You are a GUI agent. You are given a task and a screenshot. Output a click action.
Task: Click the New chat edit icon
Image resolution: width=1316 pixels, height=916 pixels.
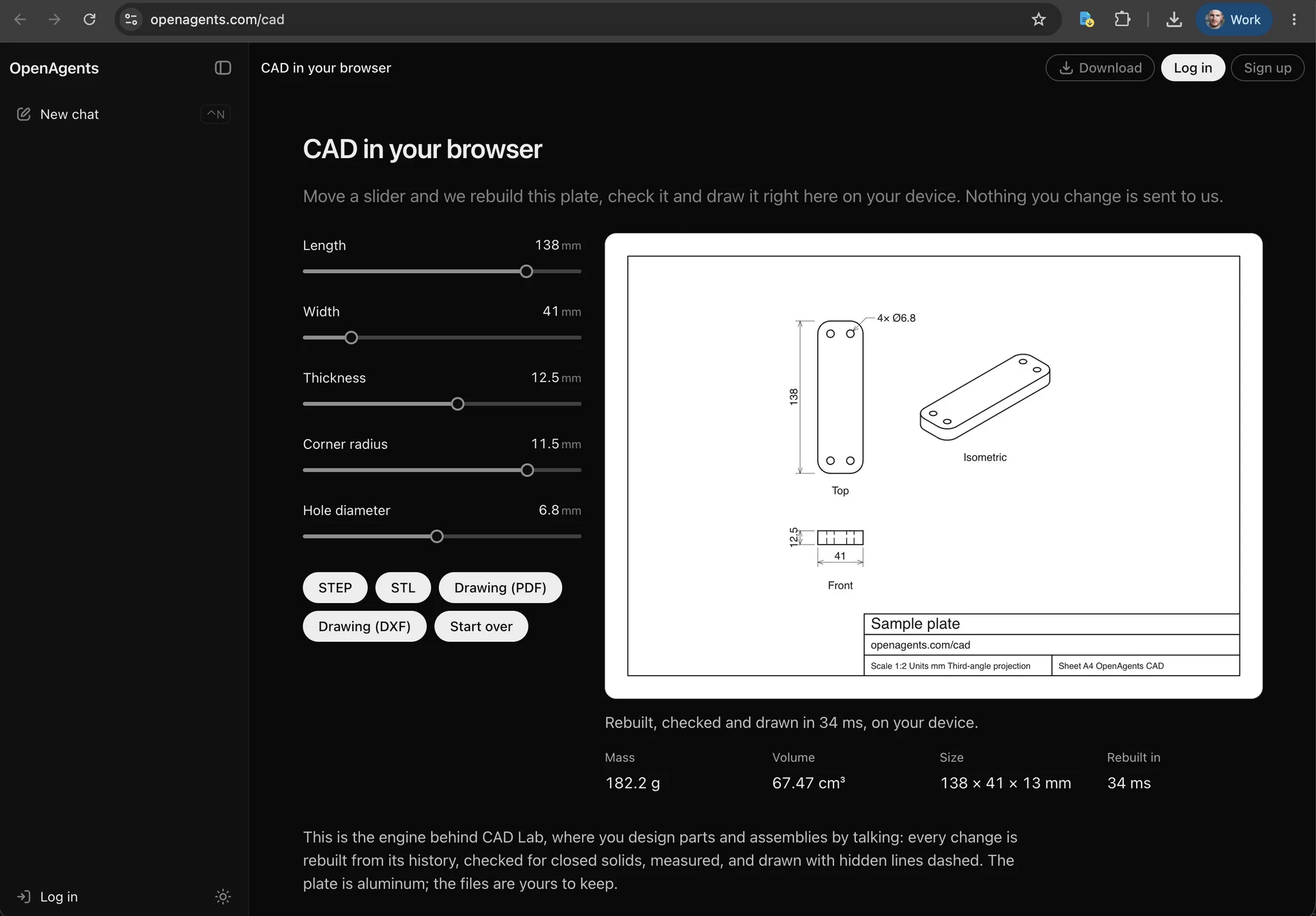(24, 114)
